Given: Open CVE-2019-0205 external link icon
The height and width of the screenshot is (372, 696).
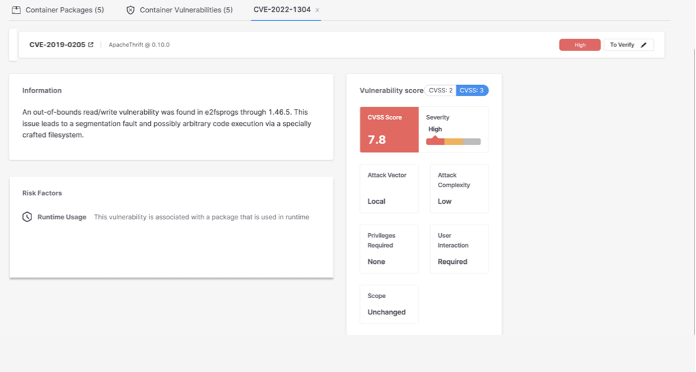Looking at the screenshot, I should coord(91,44).
